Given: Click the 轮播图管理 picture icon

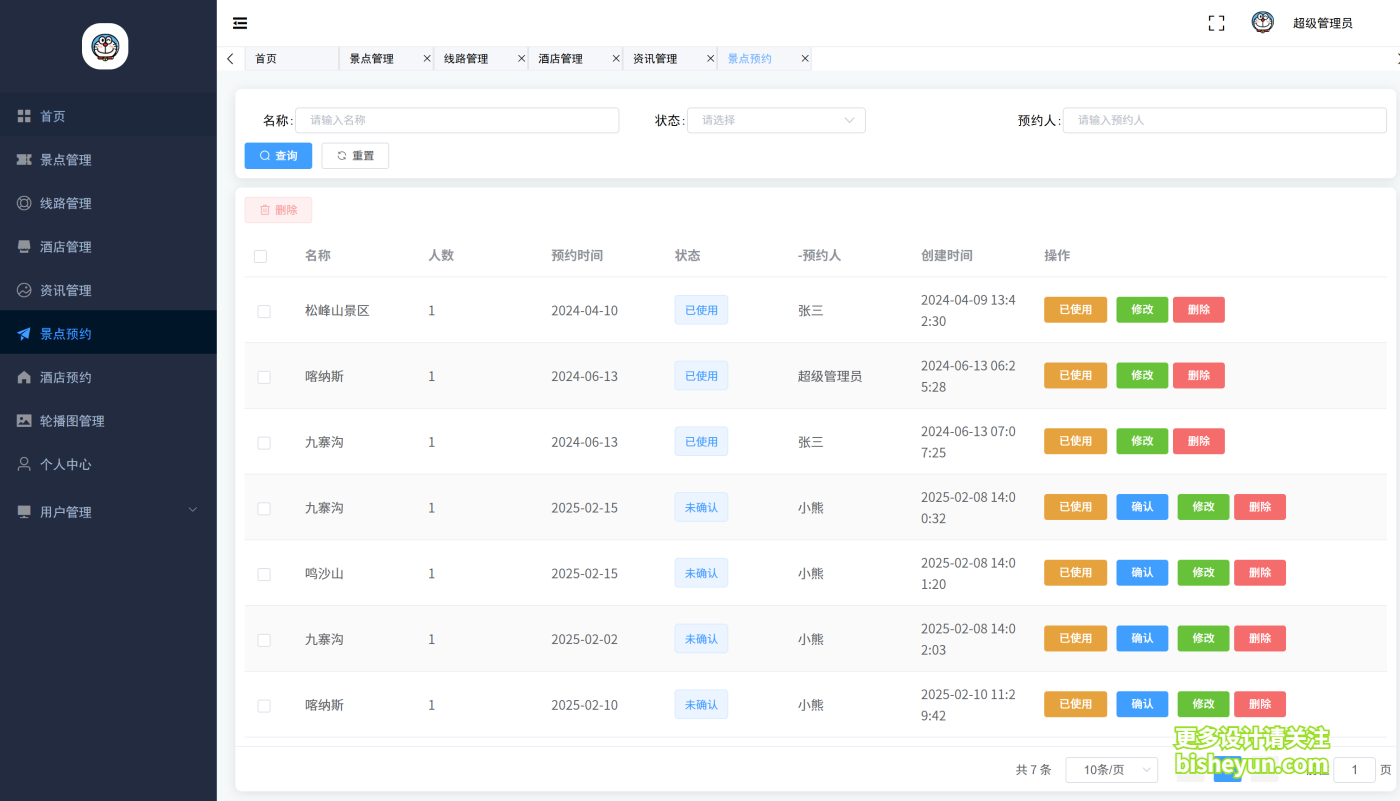Looking at the screenshot, I should tap(24, 421).
